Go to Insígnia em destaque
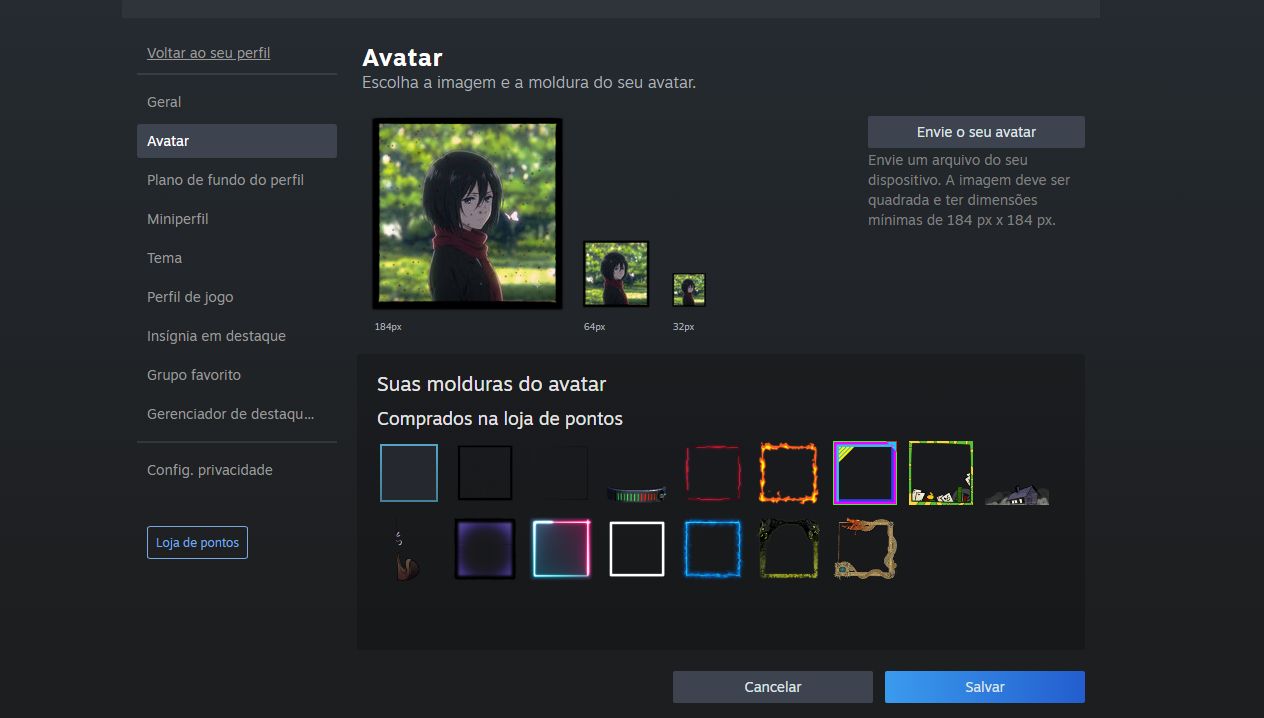 coord(237,336)
